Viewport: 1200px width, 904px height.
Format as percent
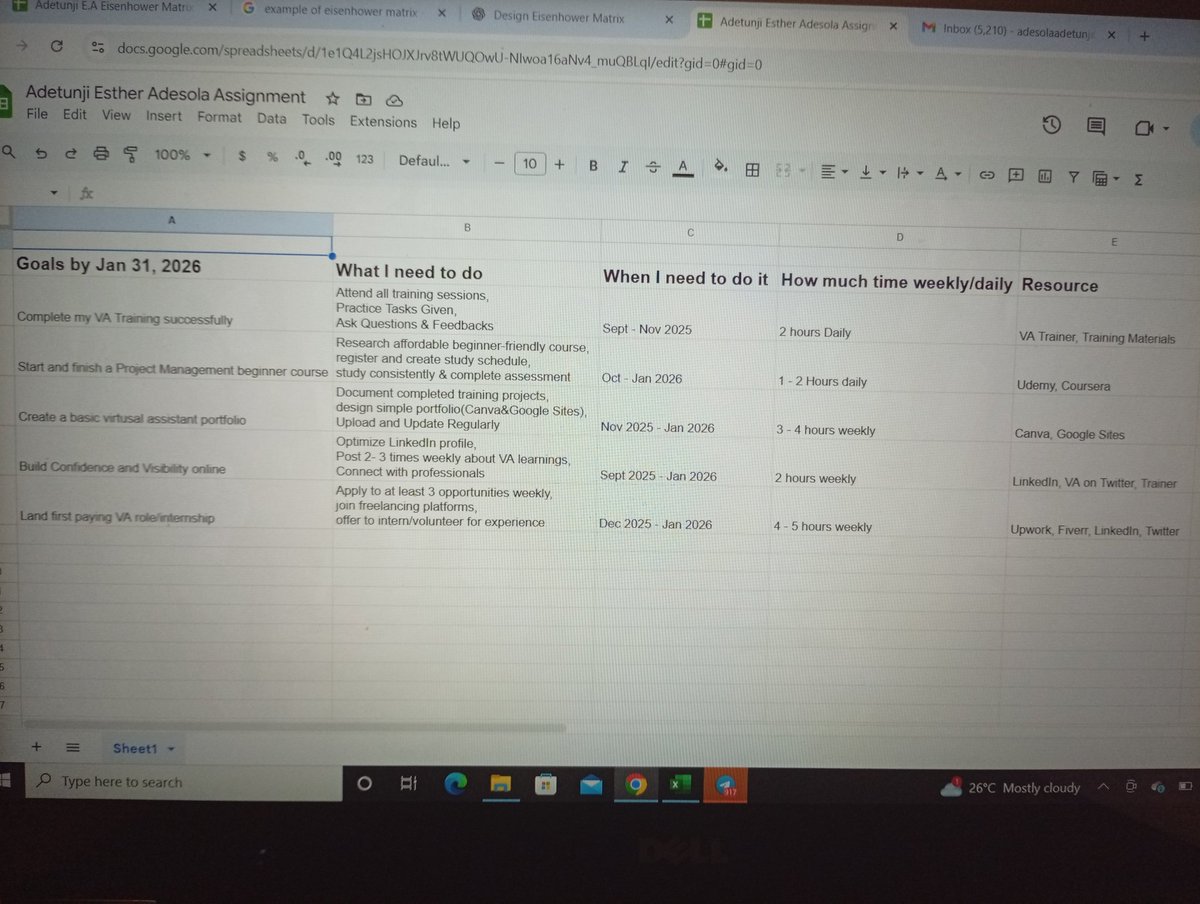click(x=272, y=157)
